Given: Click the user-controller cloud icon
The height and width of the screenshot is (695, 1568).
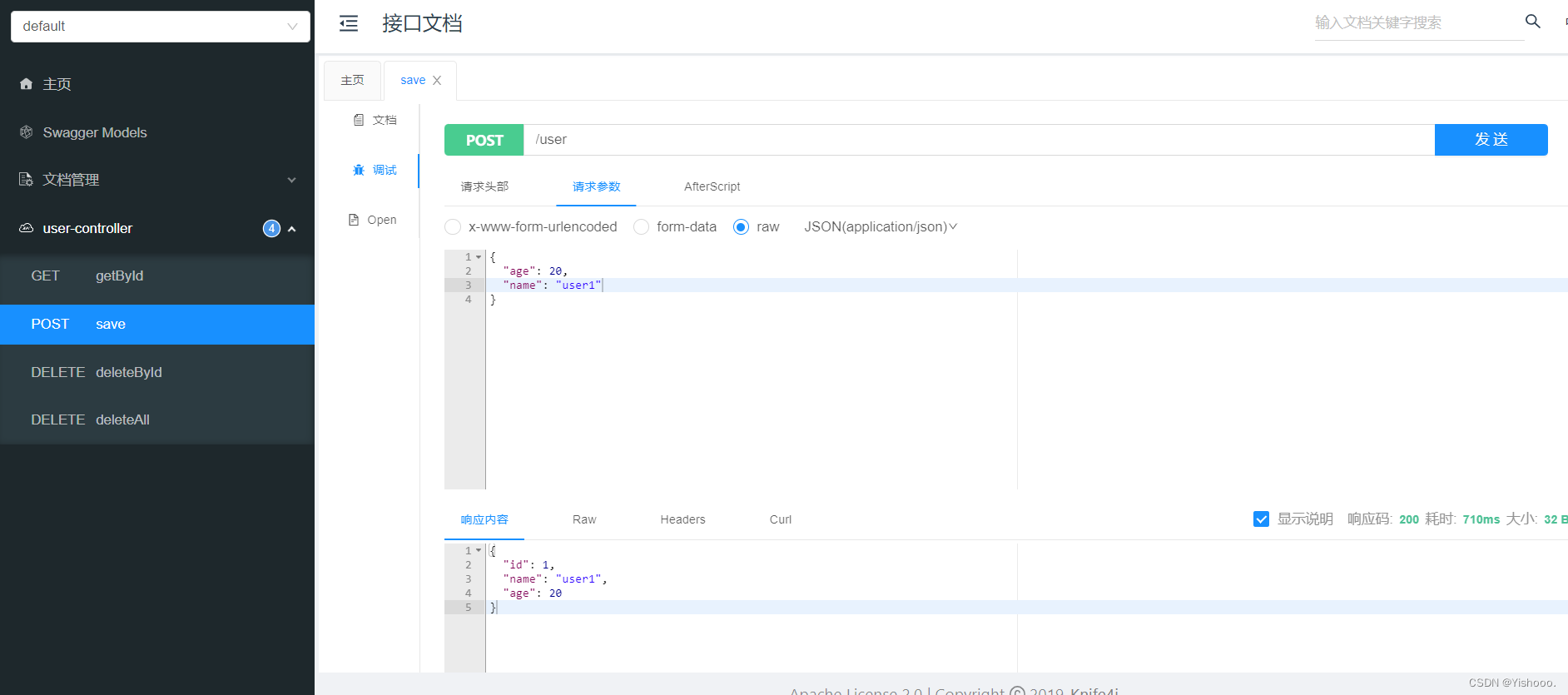Looking at the screenshot, I should pyautogui.click(x=27, y=228).
